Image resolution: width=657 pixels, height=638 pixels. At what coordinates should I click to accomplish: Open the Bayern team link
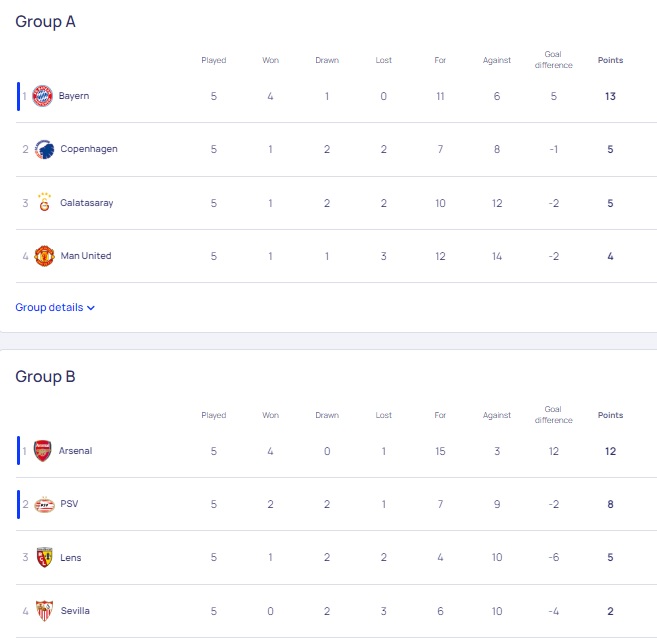[74, 96]
